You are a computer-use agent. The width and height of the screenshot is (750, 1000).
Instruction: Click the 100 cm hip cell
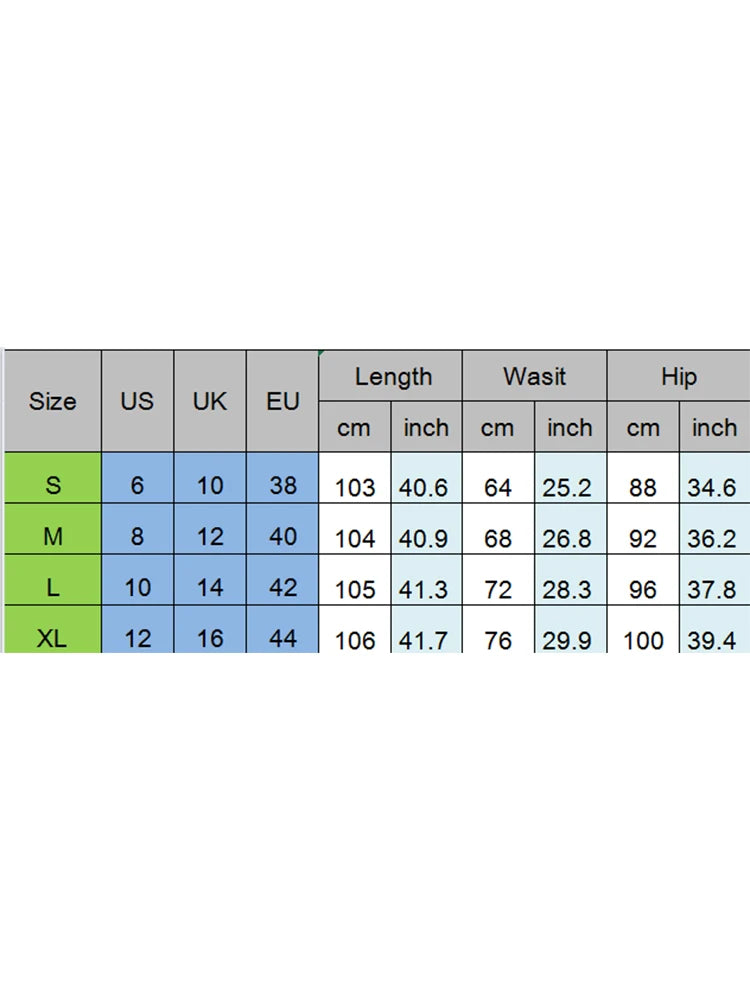[643, 638]
